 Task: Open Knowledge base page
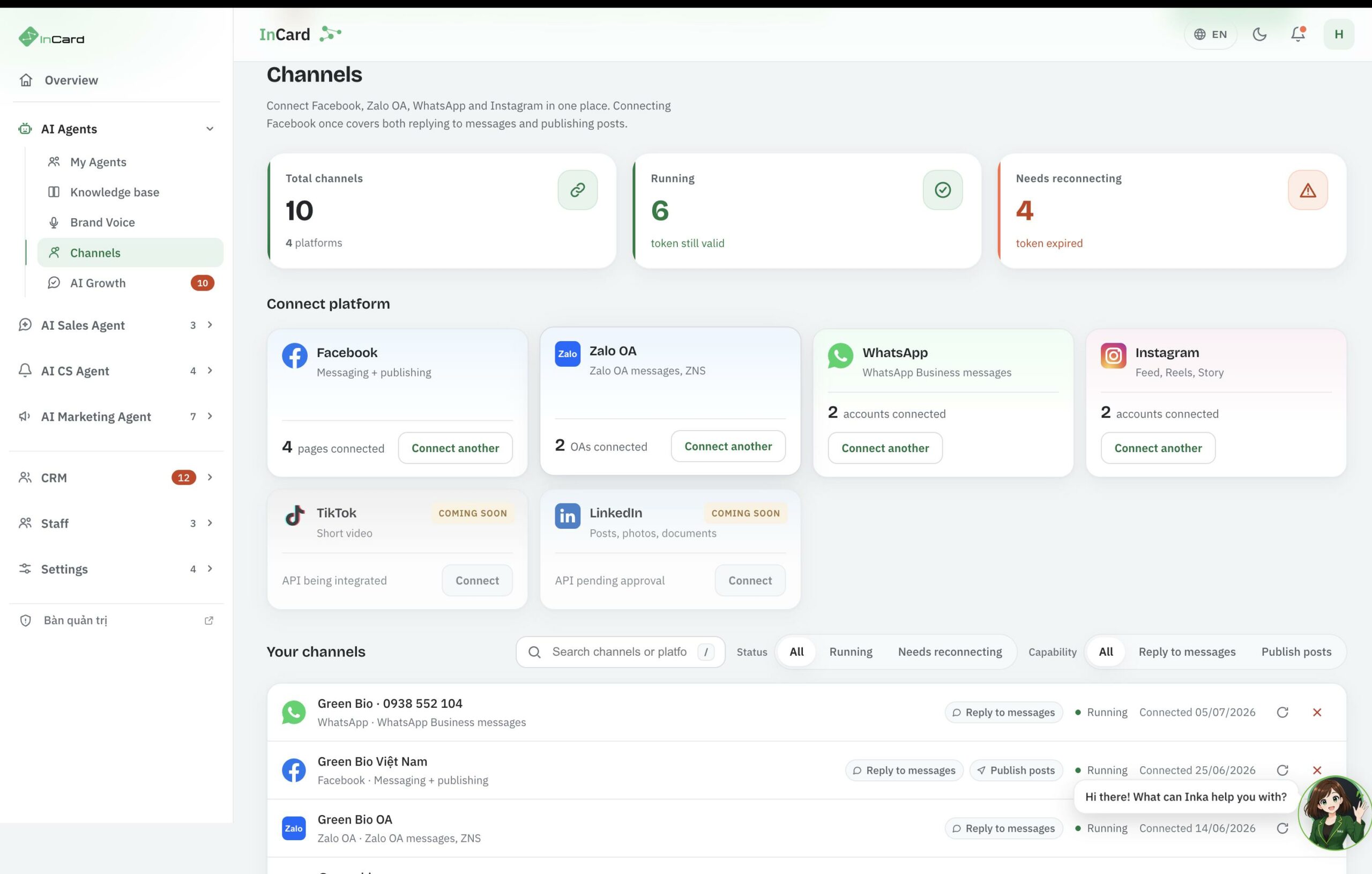click(130, 192)
